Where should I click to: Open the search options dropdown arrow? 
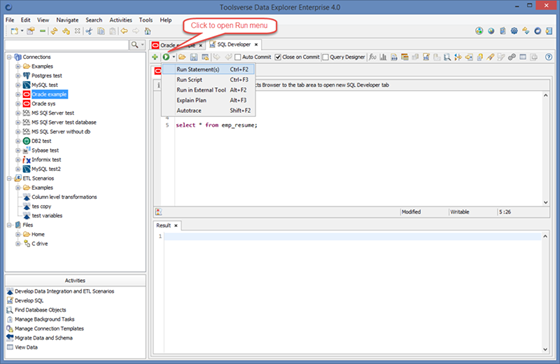click(142, 45)
